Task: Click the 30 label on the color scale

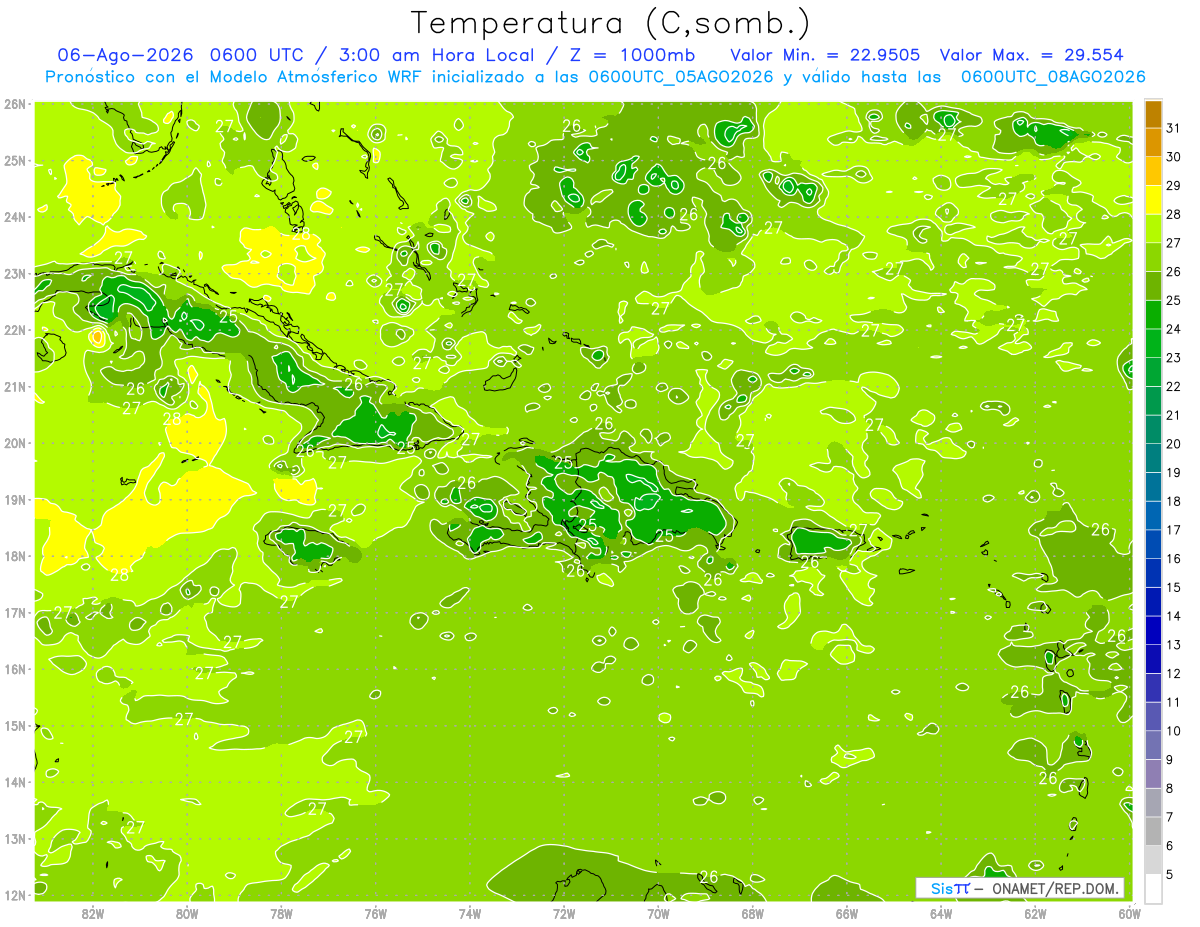Action: (x=1173, y=157)
